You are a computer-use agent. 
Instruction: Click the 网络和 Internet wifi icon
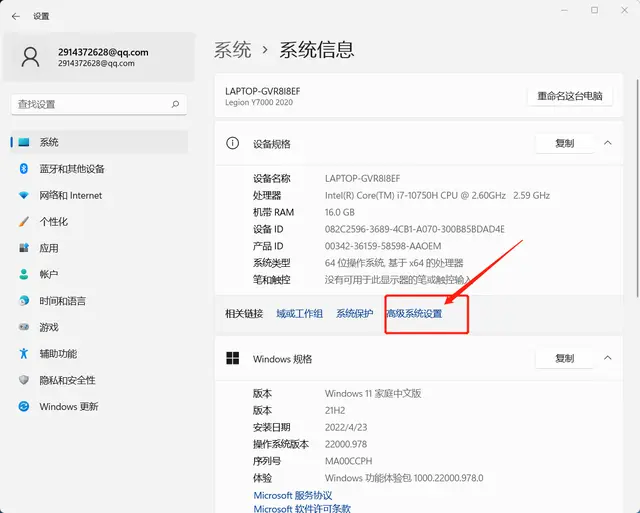click(24, 195)
